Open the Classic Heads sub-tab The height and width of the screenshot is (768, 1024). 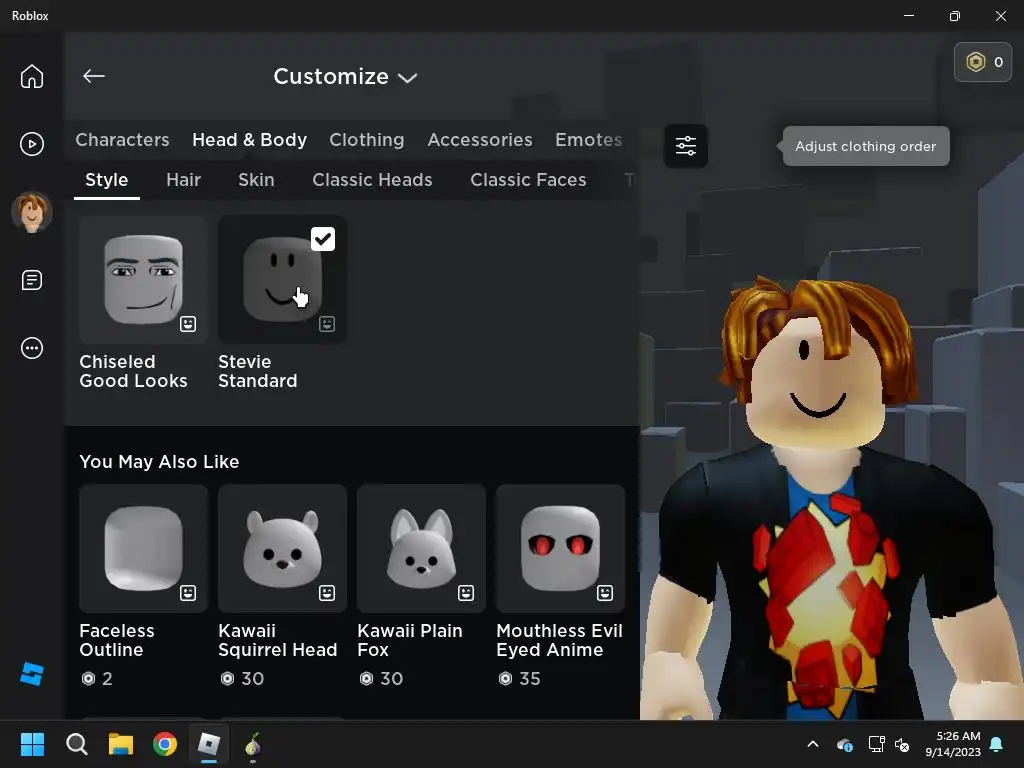point(372,180)
